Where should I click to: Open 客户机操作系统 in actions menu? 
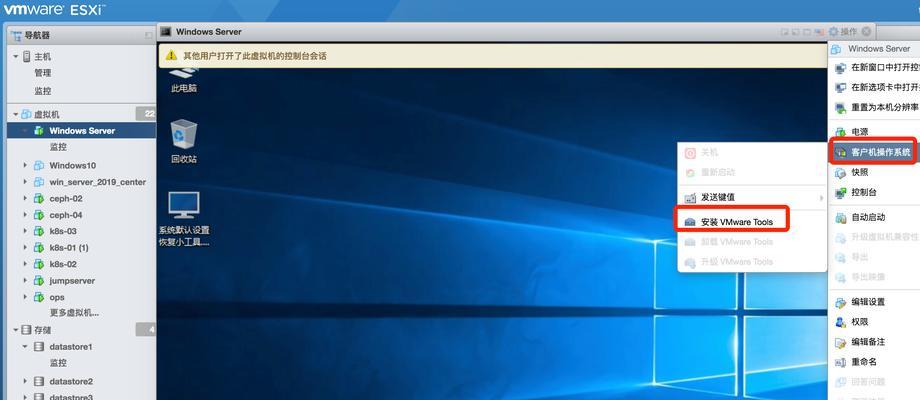tap(875, 152)
